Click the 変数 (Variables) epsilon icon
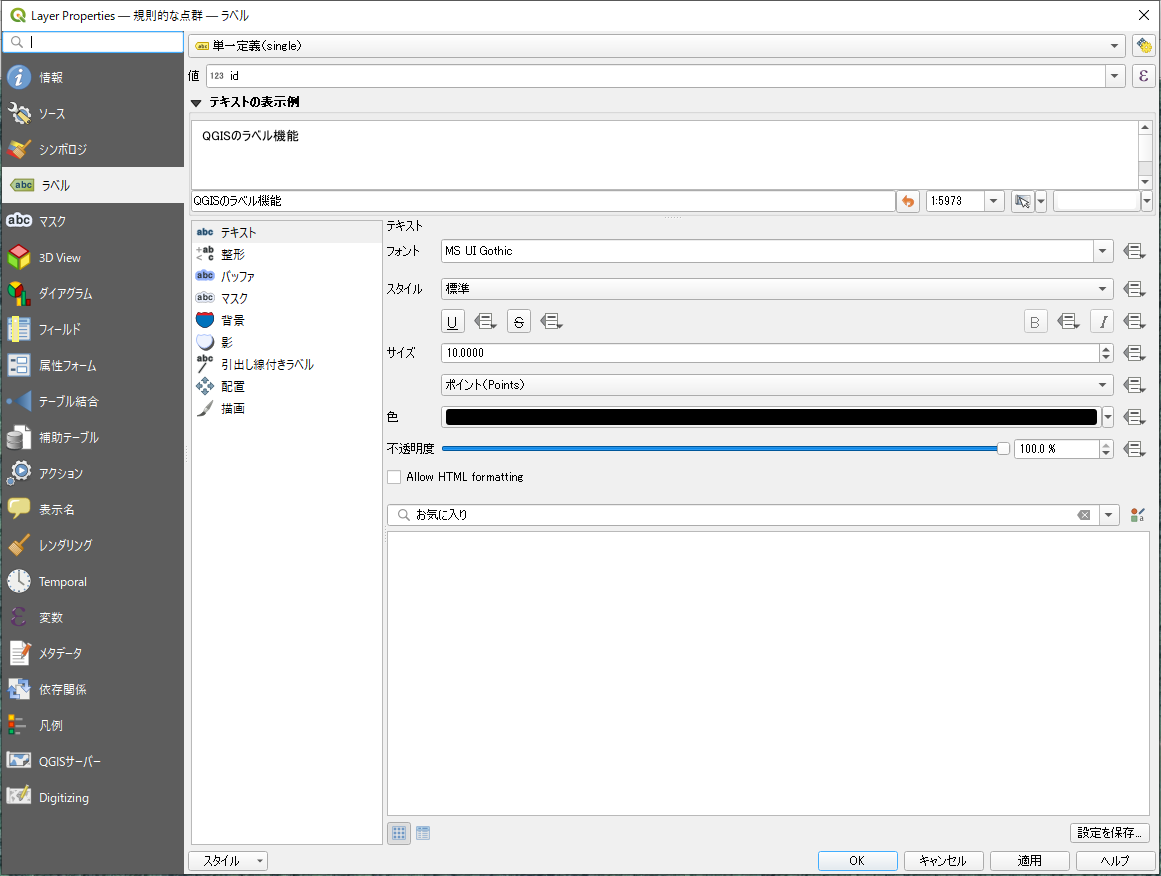The height and width of the screenshot is (876, 1161). (19, 617)
